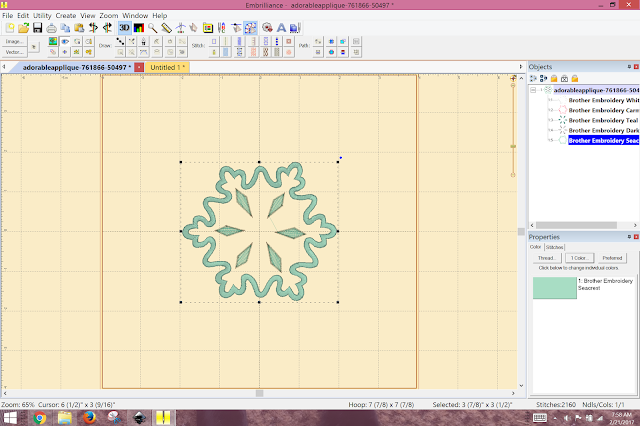
Task: Click the Vector... button
Action: [14, 52]
